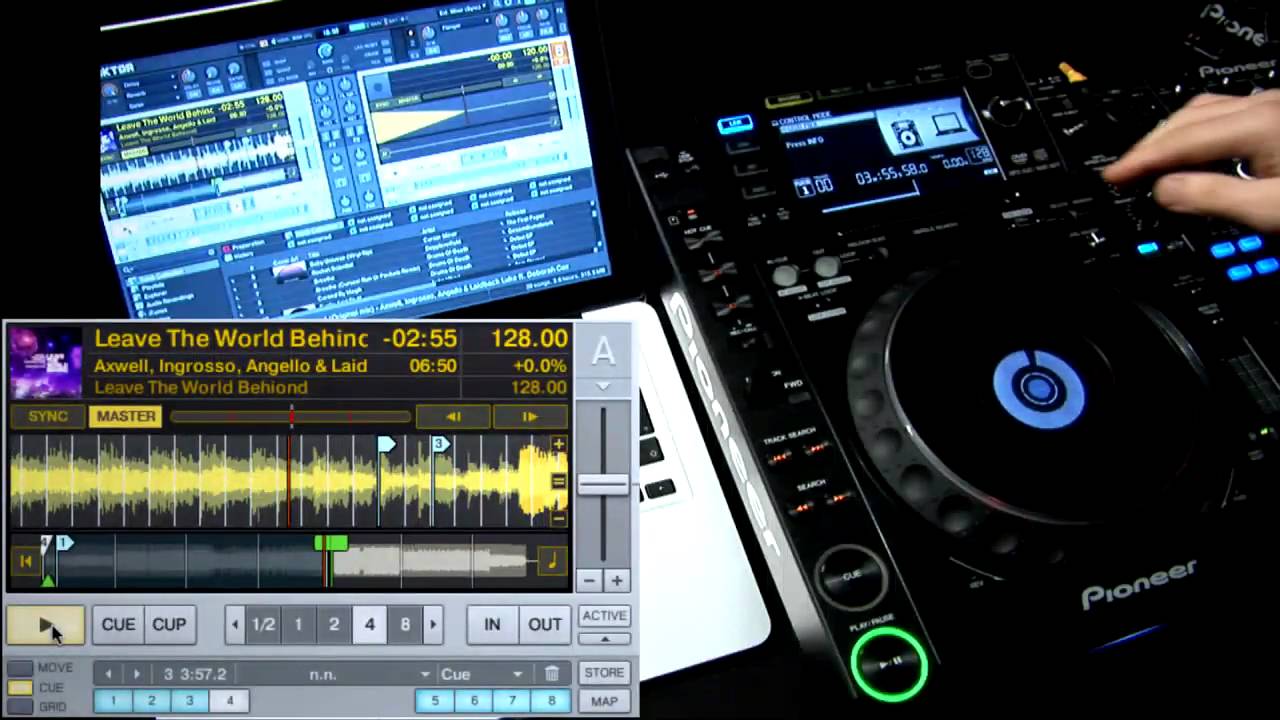Image resolution: width=1280 pixels, height=720 pixels.
Task: Click the cue name field n.n.
Action: (323, 674)
